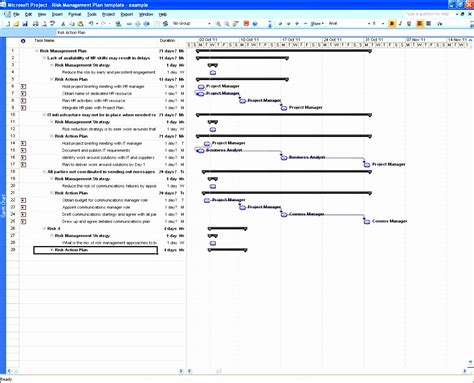Toggle Center alignment
Viewport: 474px width, 383px height.
click(429, 24)
